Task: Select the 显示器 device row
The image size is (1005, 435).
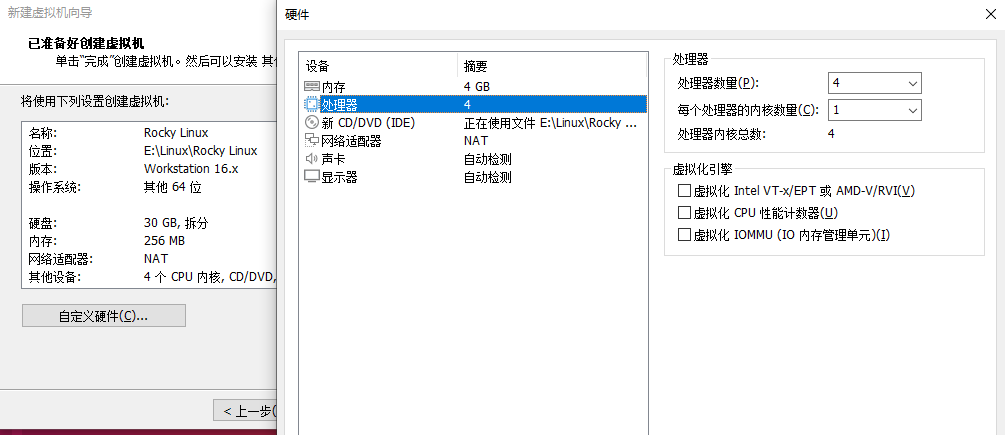Action: 474,177
